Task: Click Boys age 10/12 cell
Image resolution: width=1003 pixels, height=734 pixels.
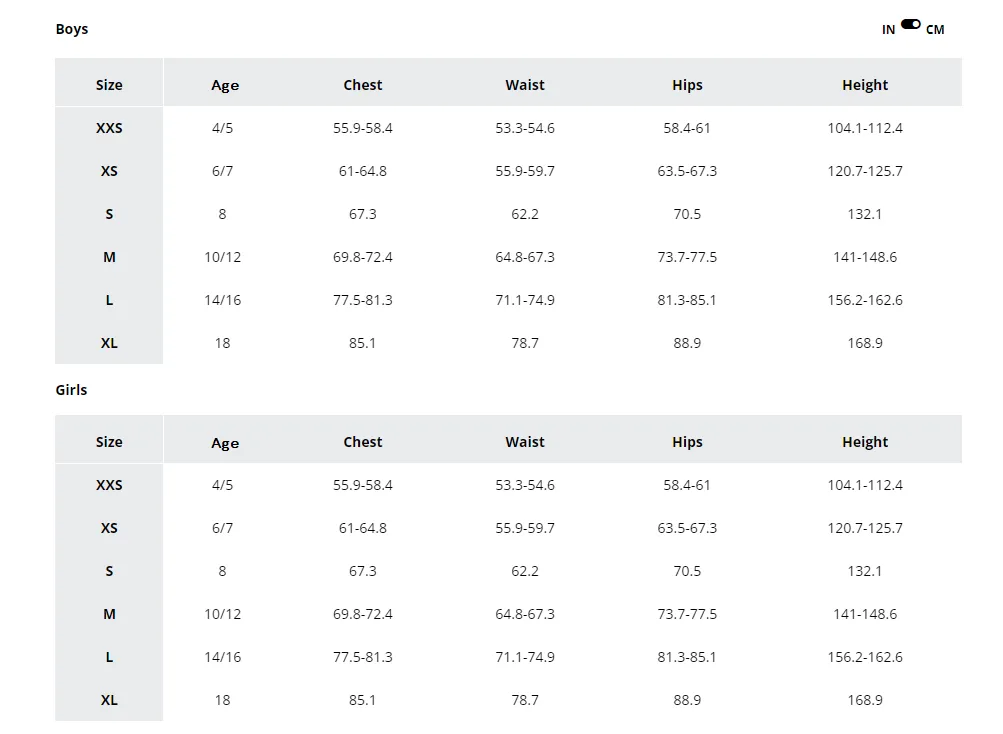Action: click(x=223, y=257)
